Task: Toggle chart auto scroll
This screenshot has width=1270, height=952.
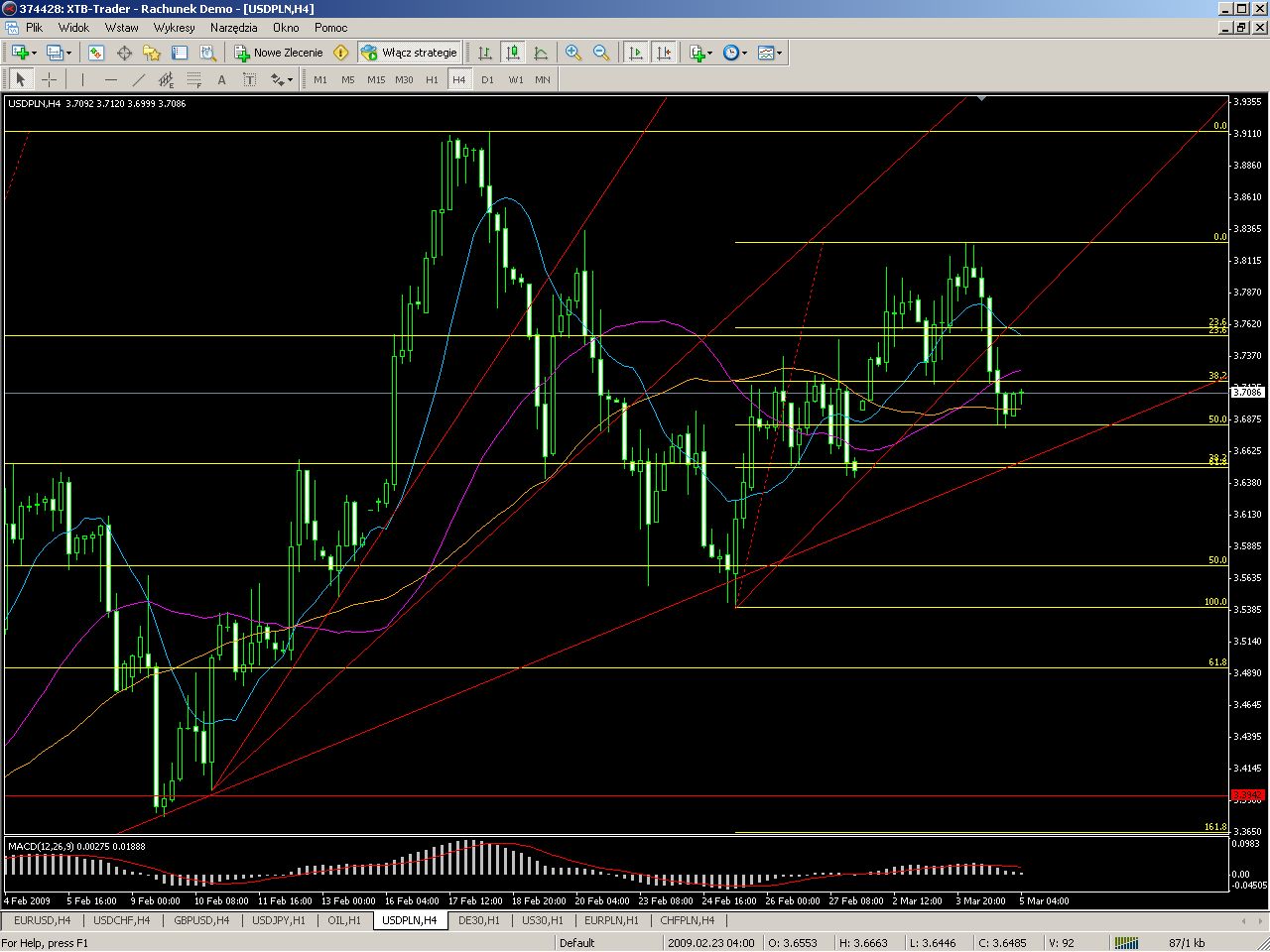Action: 636,53
